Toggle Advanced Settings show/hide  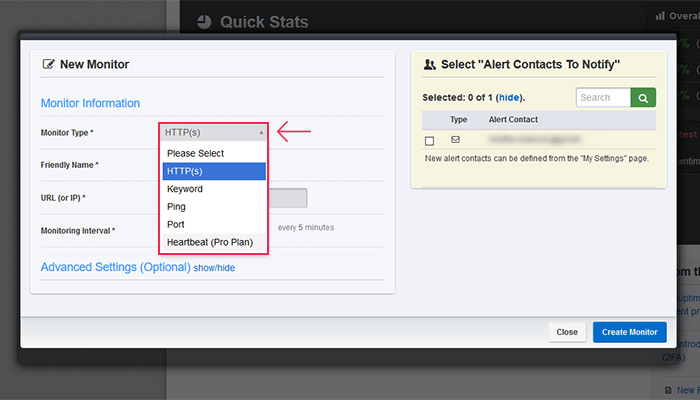click(214, 268)
